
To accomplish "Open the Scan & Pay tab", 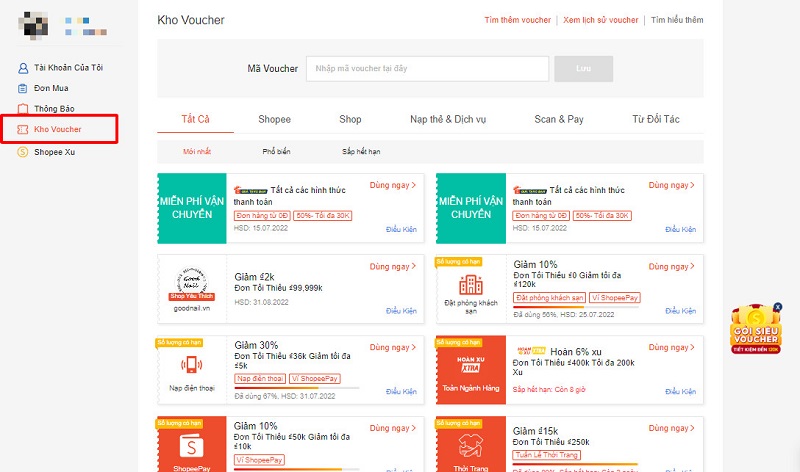I will coord(559,120).
